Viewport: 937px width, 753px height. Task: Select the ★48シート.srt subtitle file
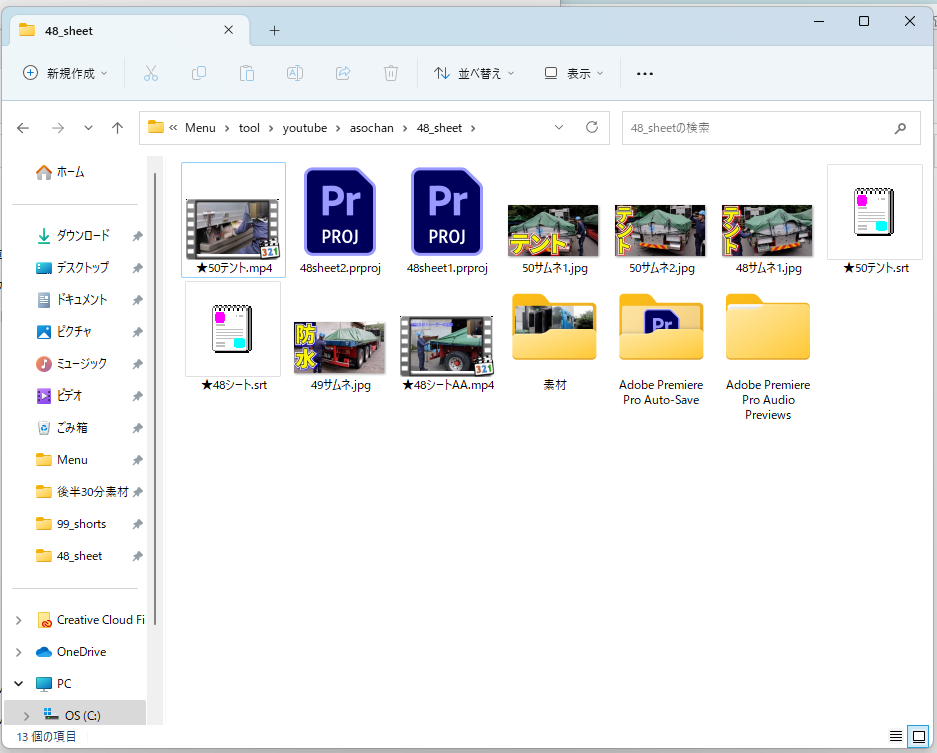234,337
